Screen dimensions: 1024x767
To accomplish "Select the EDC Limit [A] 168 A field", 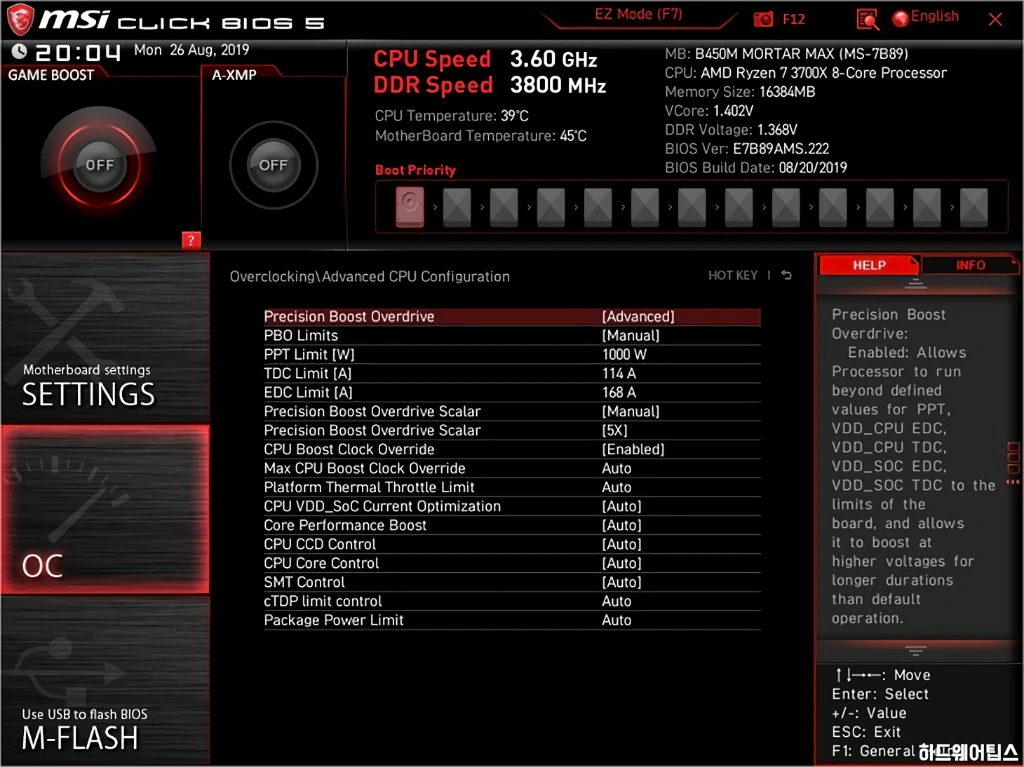I will tap(512, 392).
